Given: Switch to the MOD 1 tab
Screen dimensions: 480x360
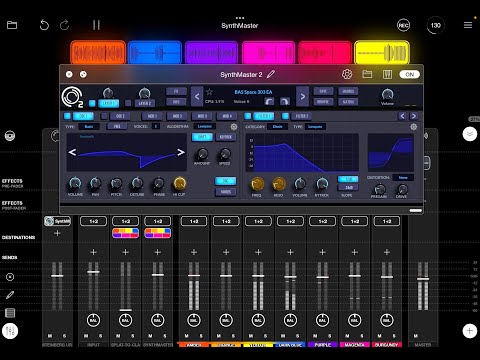Looking at the screenshot, I should 152,116.
